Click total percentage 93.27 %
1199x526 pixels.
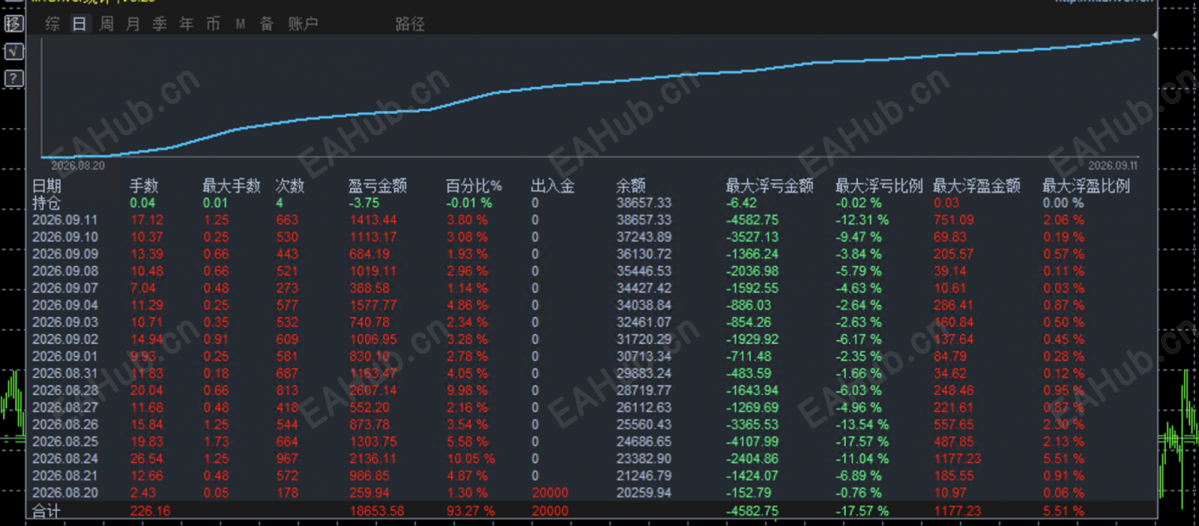[470, 510]
